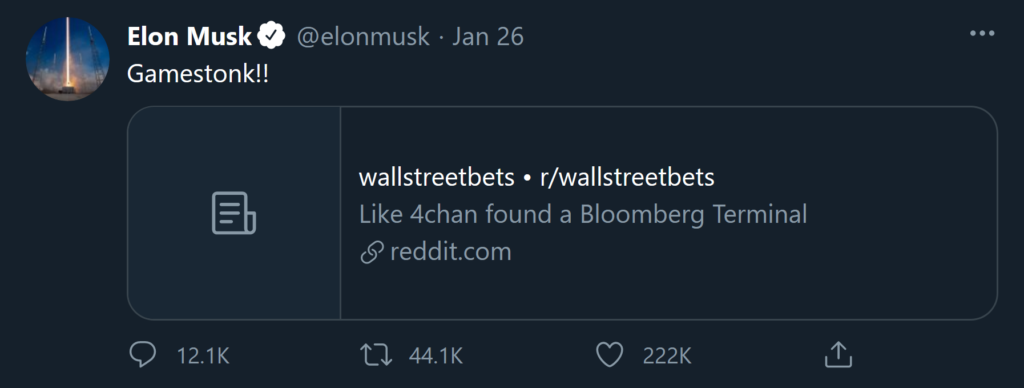Screen dimensions: 1024x388
Task: Open the three-dot more options menu
Action: 982,33
